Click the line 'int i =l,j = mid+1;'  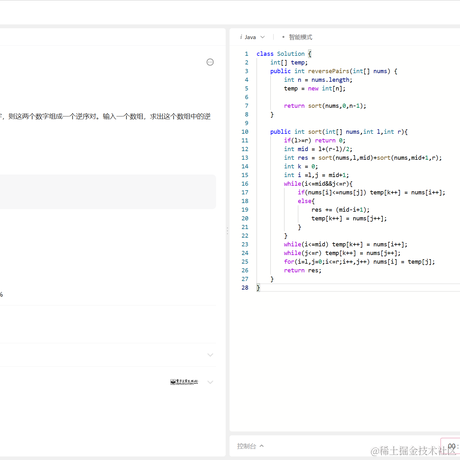click(x=316, y=175)
